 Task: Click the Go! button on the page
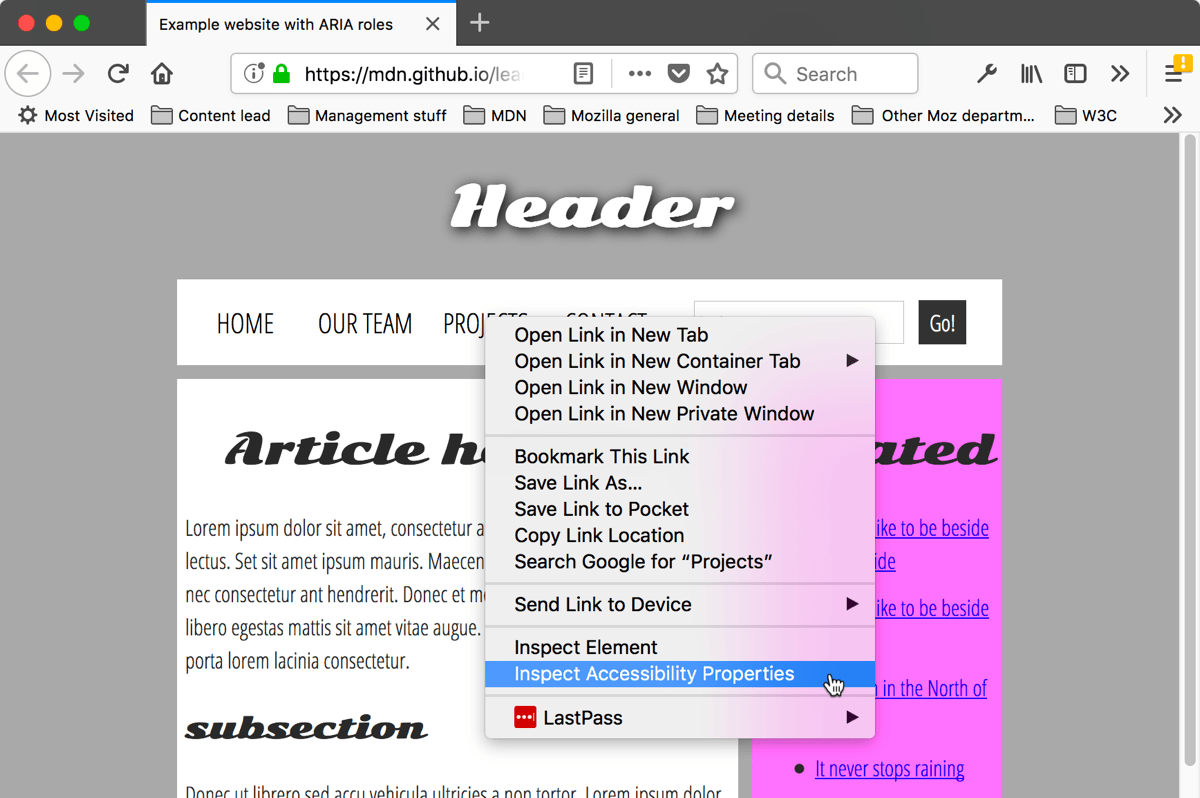click(941, 322)
